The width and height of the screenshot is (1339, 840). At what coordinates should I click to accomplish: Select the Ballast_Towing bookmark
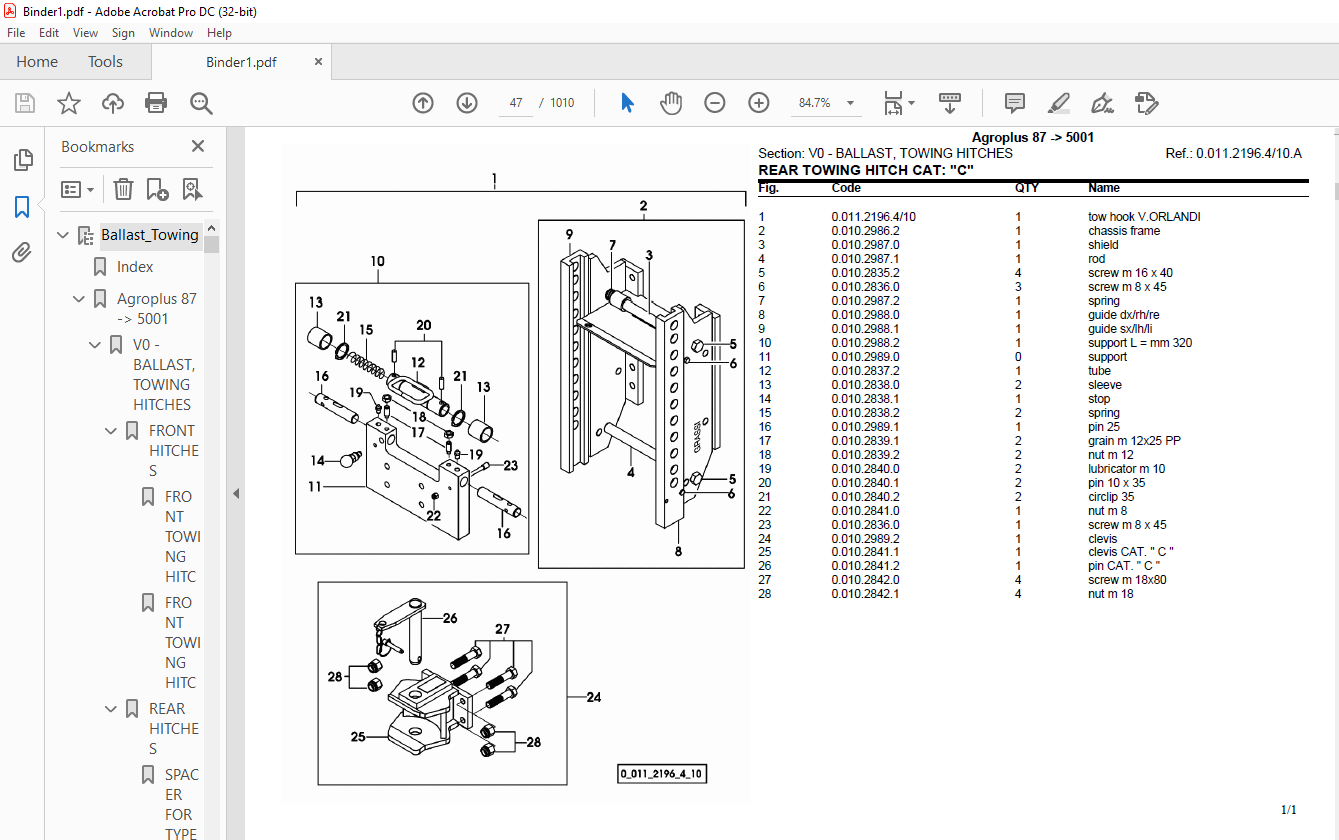[150, 235]
